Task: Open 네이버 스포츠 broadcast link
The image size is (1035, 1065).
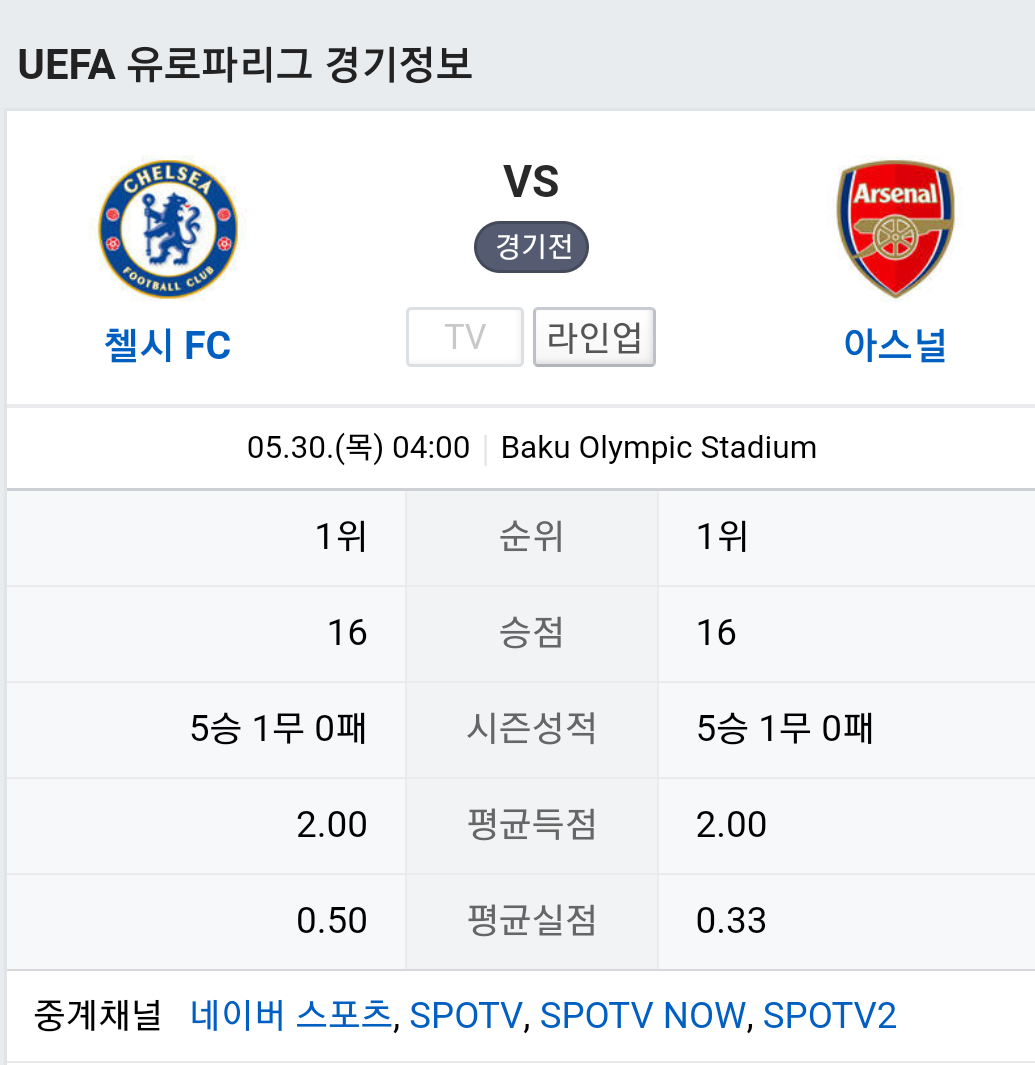Action: [291, 1015]
